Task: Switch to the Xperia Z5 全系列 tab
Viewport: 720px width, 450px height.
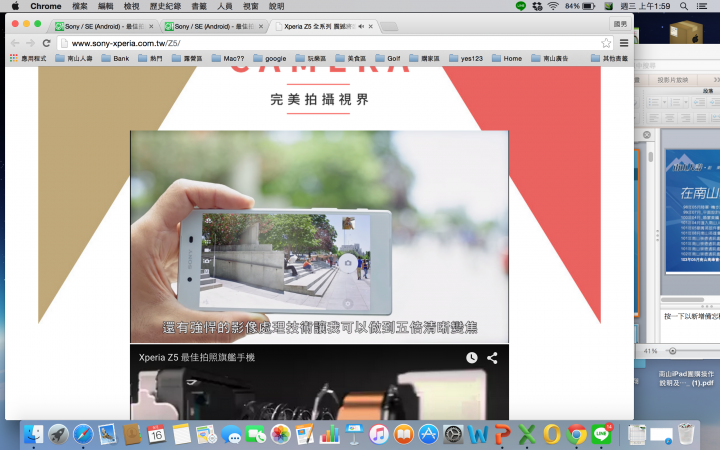Action: click(319, 27)
